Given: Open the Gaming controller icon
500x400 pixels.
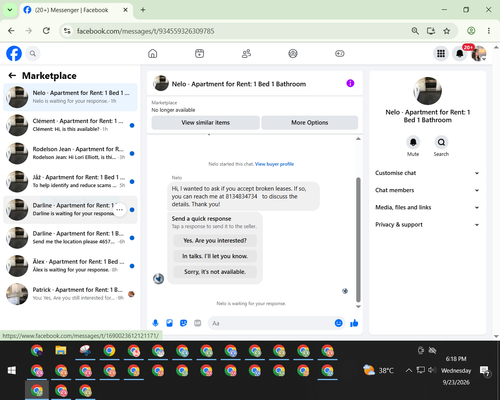Looking at the screenshot, I should click(340, 53).
